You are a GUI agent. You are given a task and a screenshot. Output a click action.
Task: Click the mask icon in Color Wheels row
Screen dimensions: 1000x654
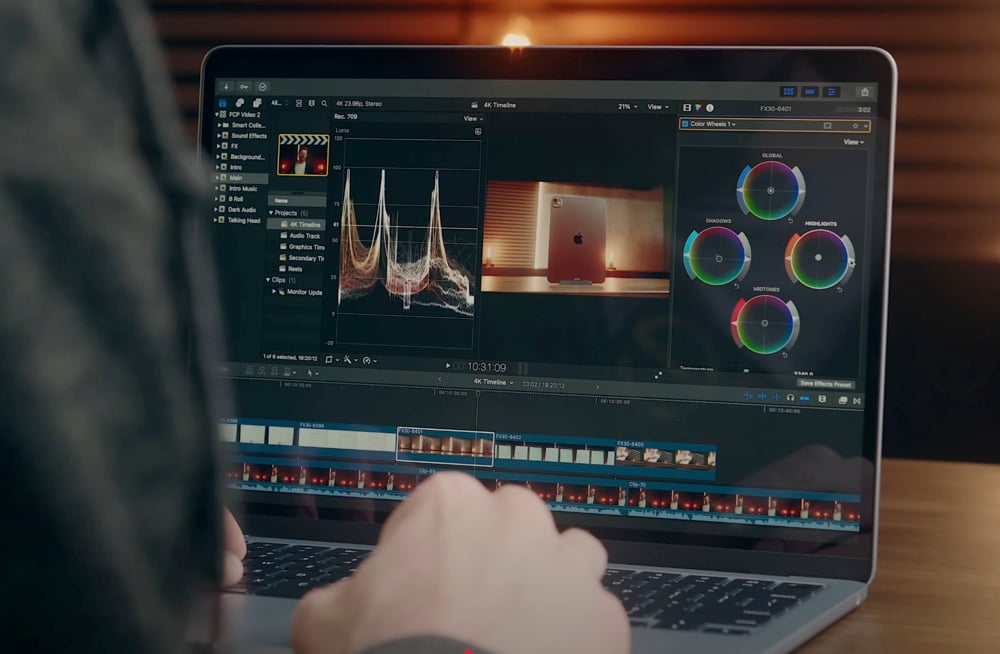[827, 126]
